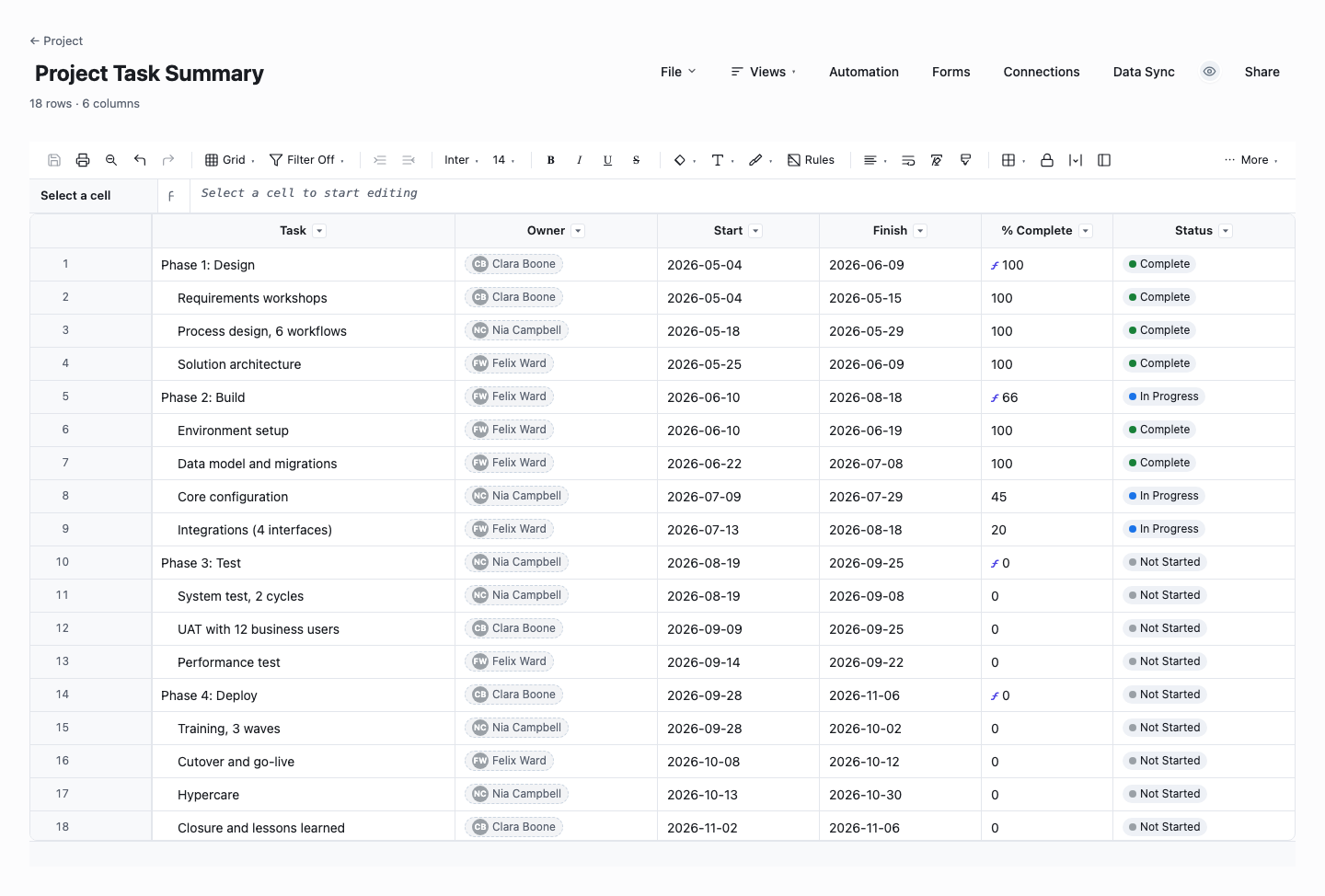Click the Save icon in the toolbar
1325x896 pixels.
(x=54, y=160)
